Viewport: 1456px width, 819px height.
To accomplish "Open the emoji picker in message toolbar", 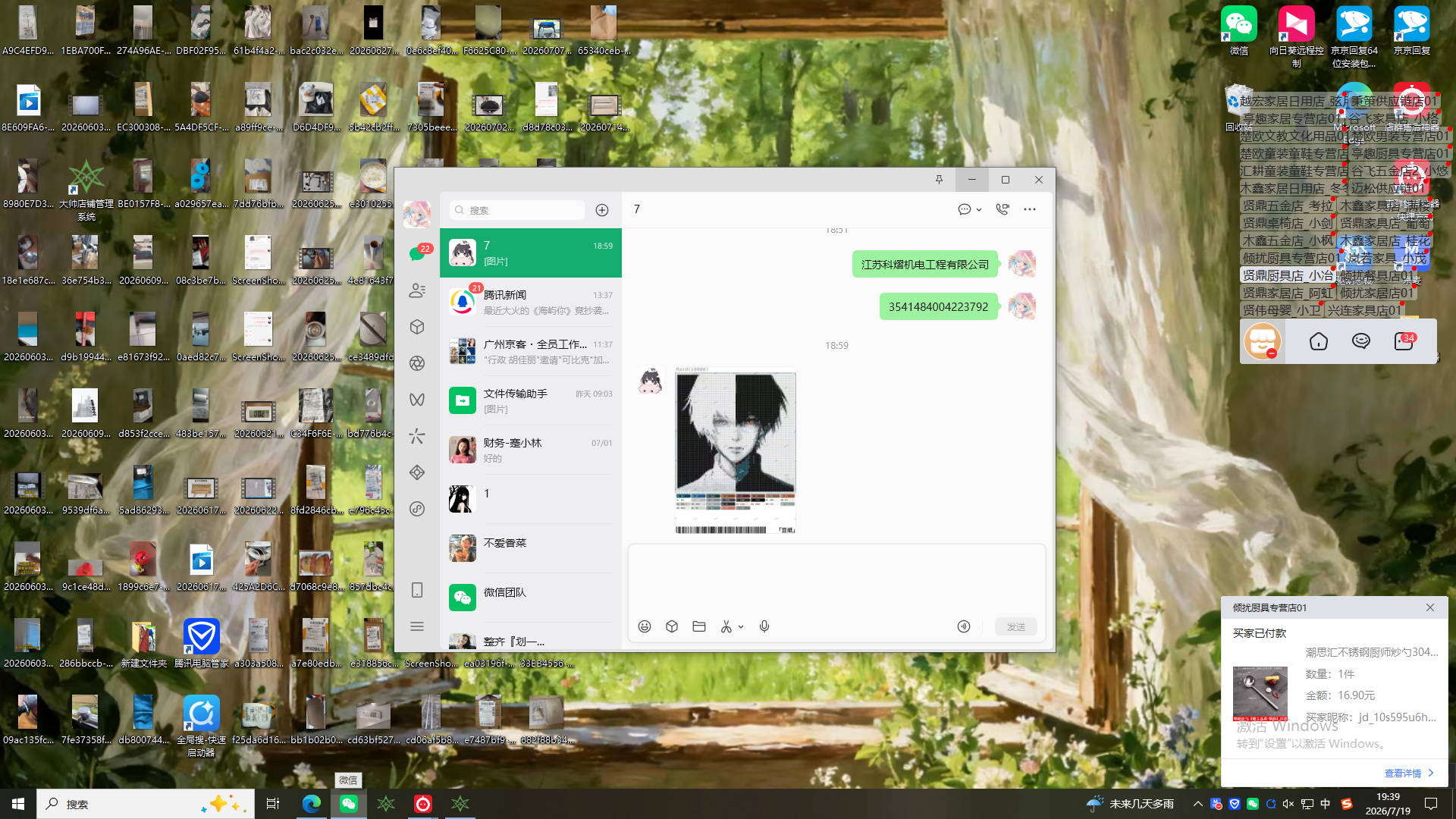I will point(645,626).
